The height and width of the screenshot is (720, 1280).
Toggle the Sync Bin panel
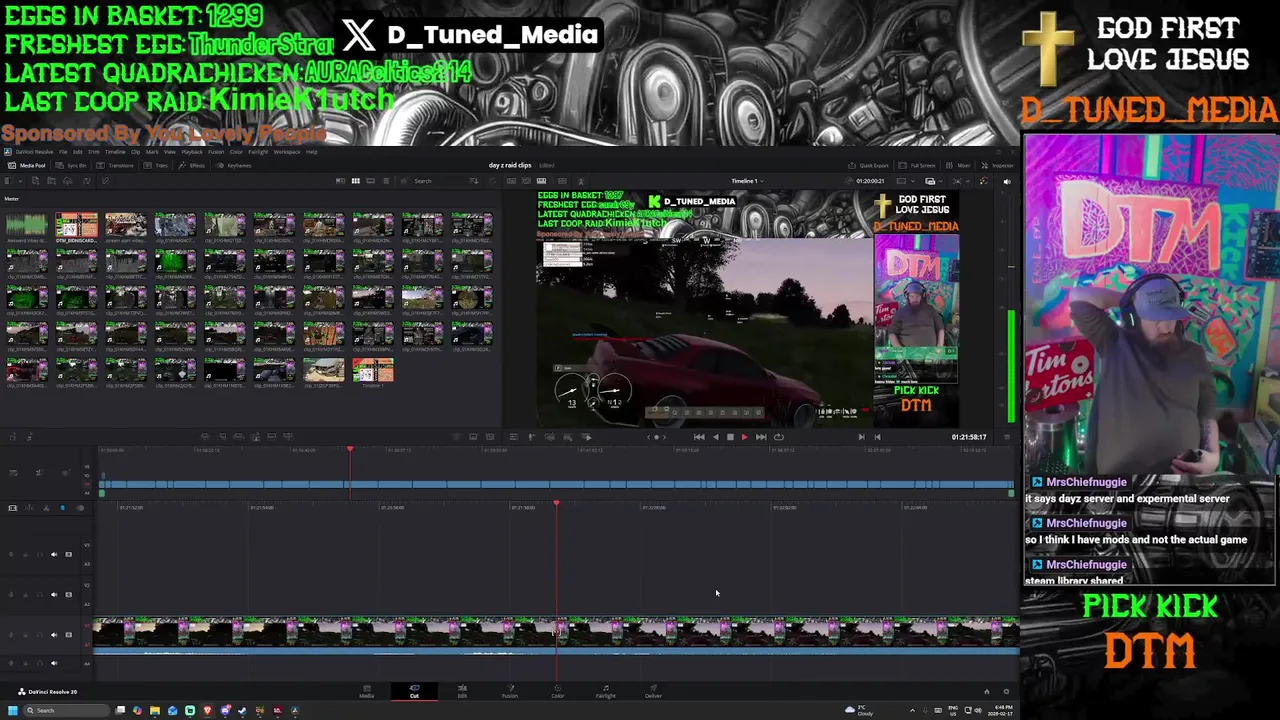(71, 165)
